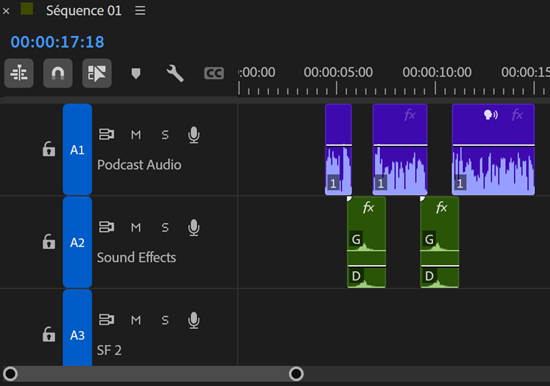
Task: Toggle lock on track A2
Action: 49,242
